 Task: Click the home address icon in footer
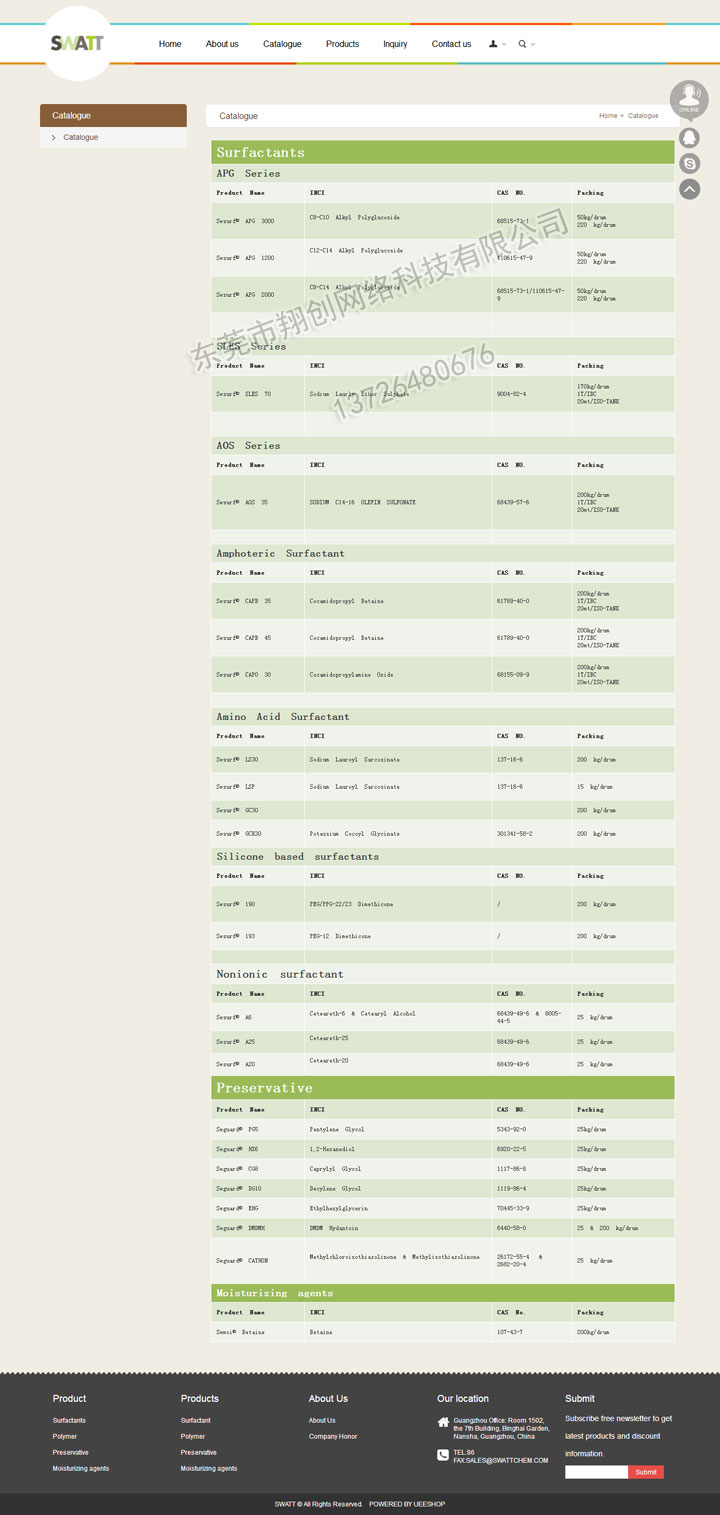[443, 1422]
